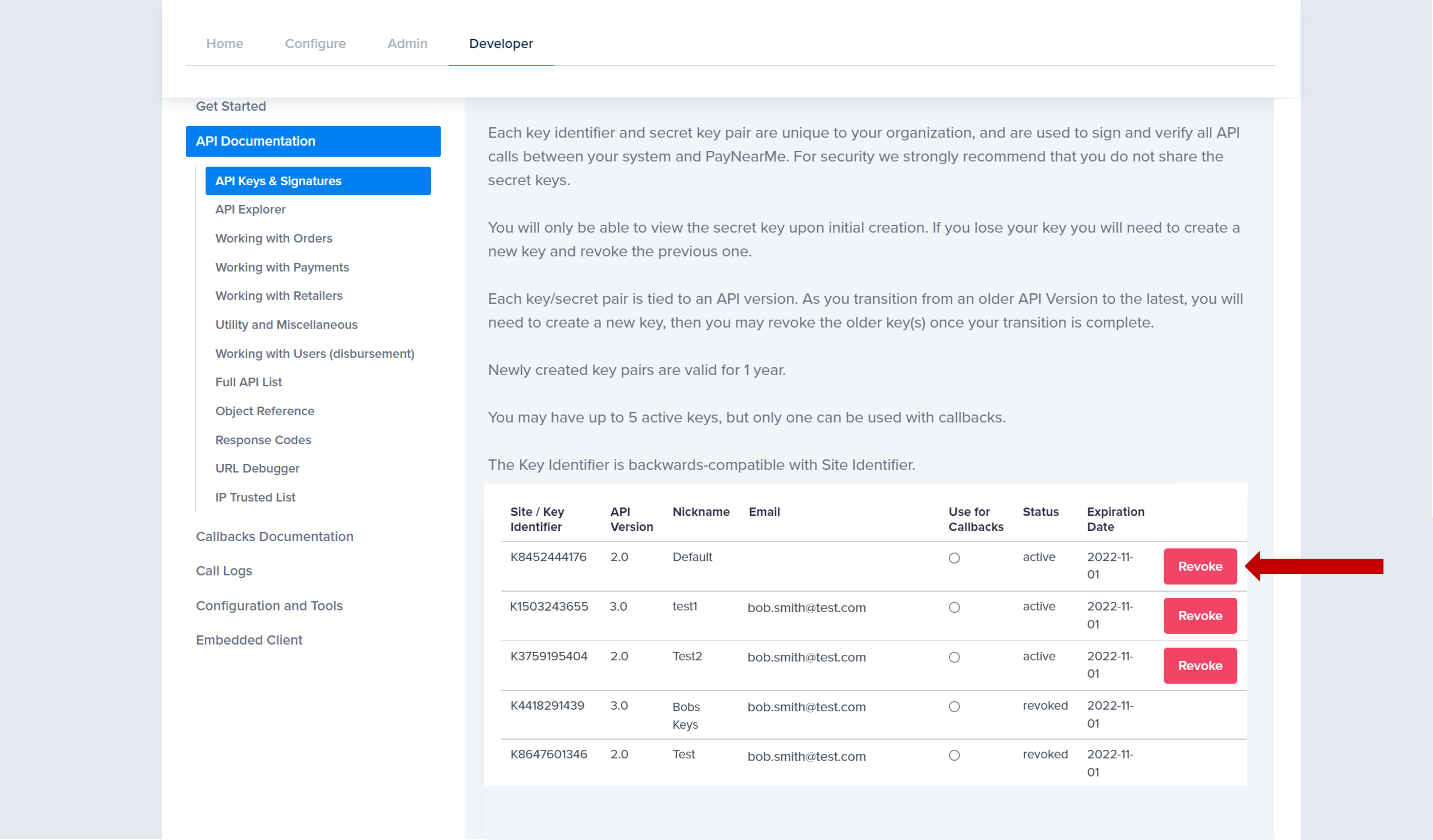View Working with Payments docs

(x=282, y=267)
